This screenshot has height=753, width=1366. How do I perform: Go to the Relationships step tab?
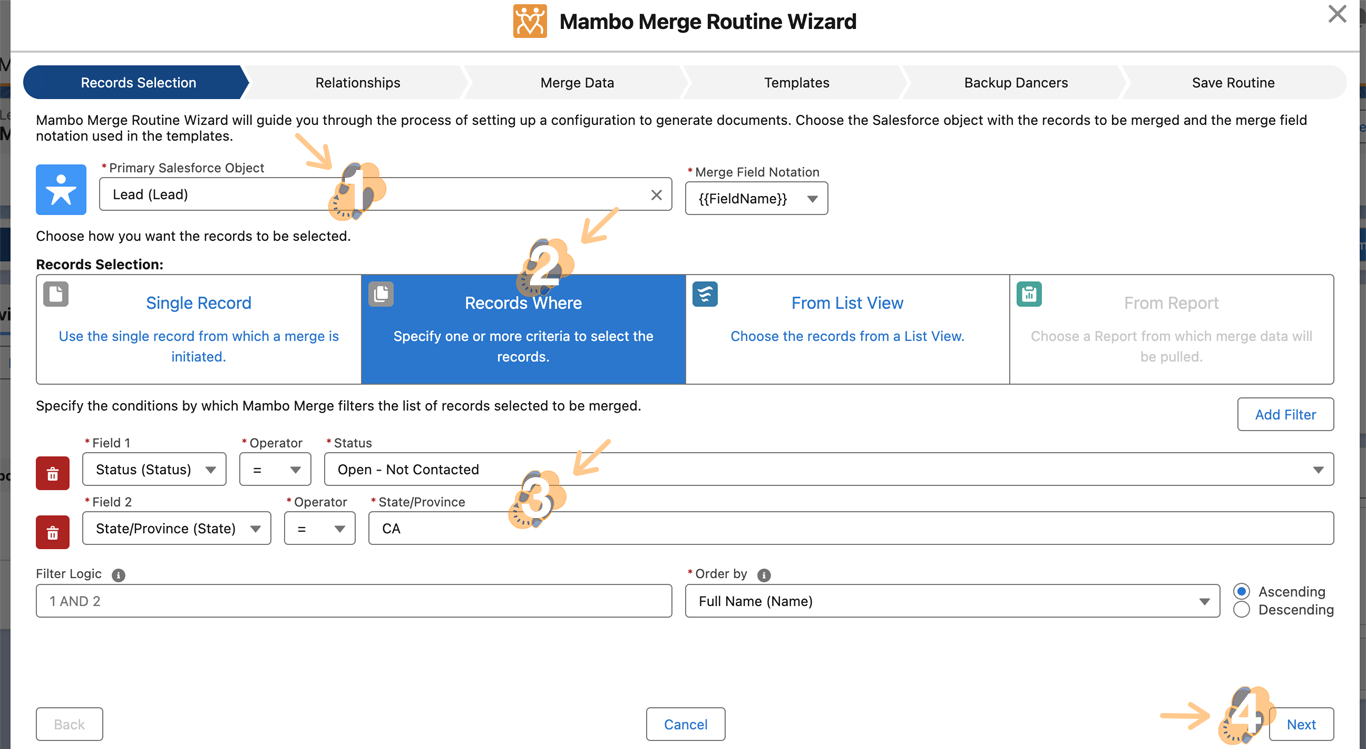pyautogui.click(x=357, y=83)
